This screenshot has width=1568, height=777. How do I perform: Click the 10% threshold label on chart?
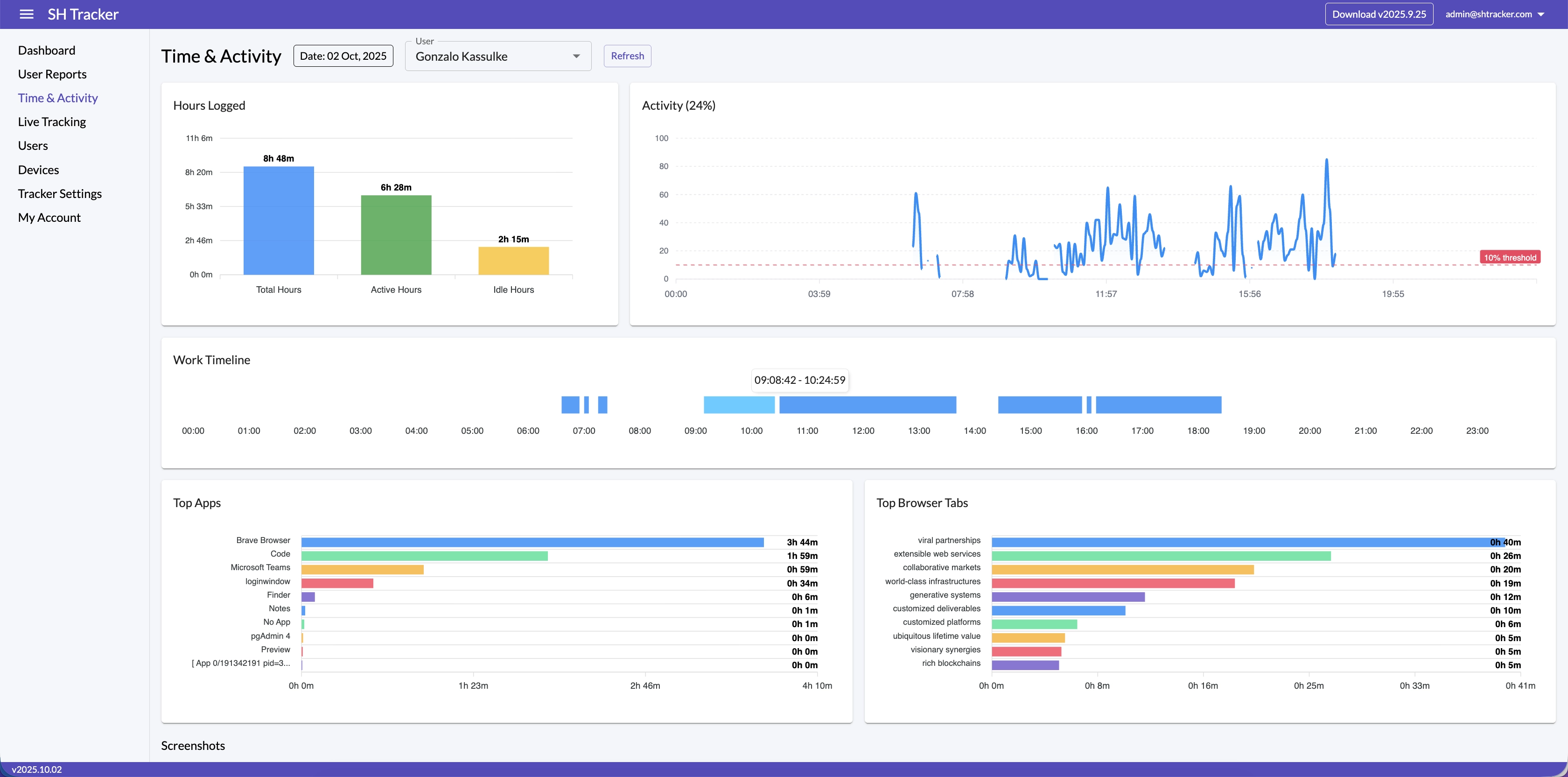click(1510, 258)
